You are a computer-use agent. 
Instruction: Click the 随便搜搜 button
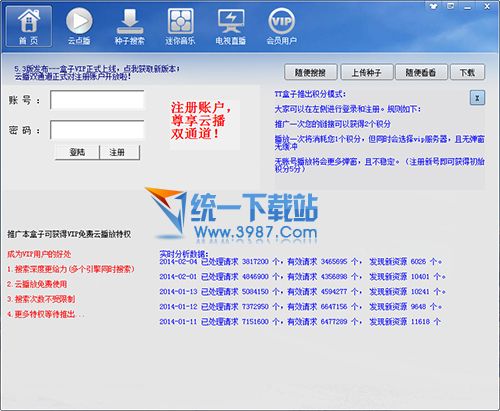311,72
